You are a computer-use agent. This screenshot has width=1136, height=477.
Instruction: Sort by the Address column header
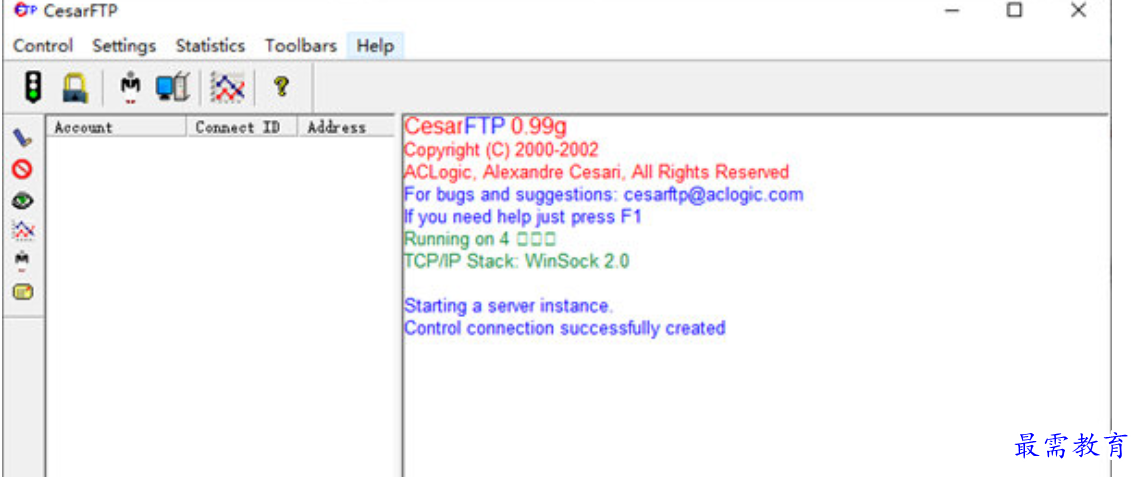(x=346, y=127)
